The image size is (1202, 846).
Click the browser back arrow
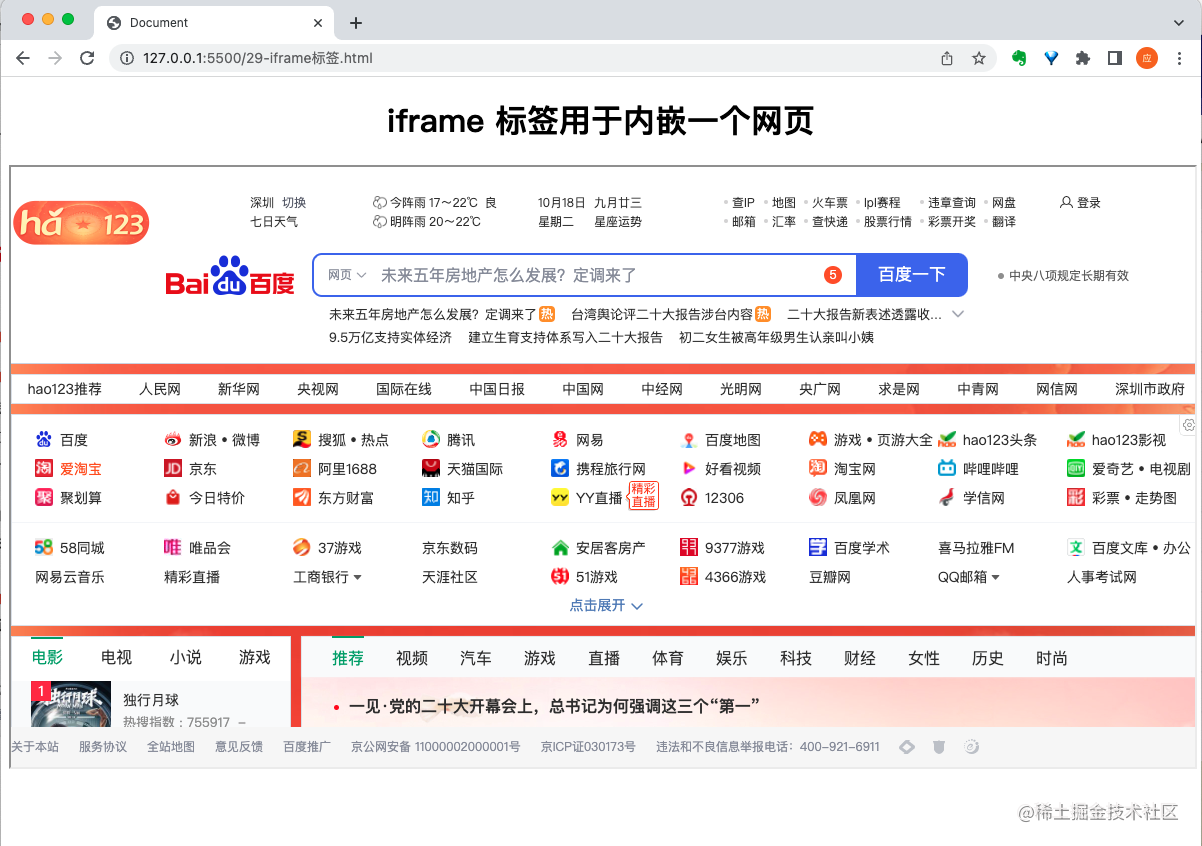[x=23, y=58]
